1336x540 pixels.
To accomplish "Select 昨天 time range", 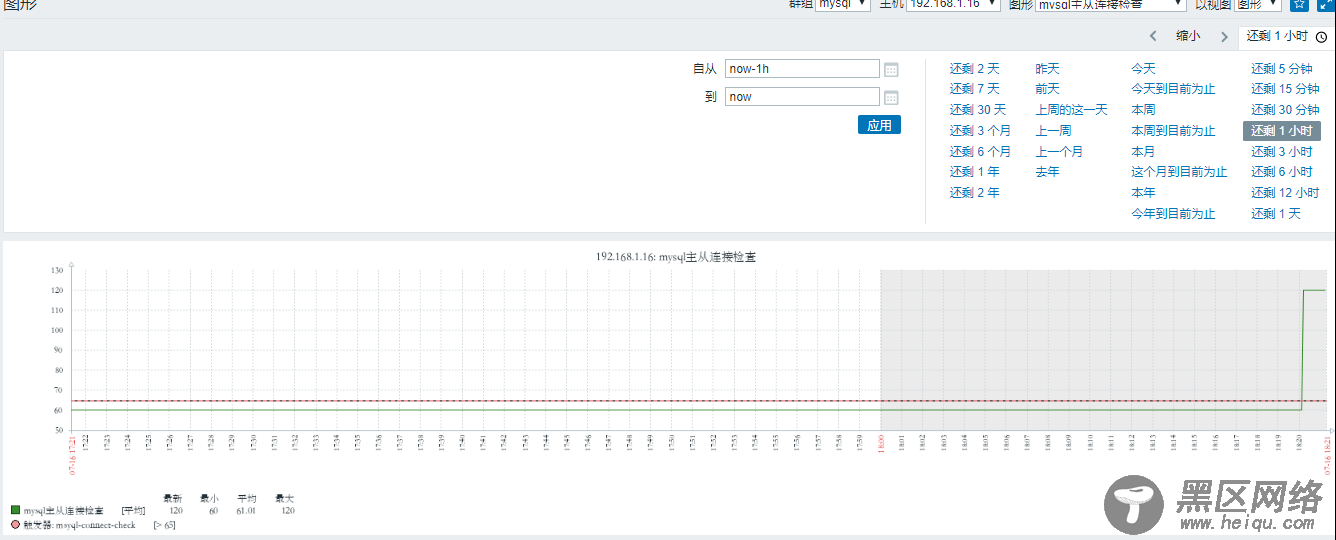I will 1047,69.
